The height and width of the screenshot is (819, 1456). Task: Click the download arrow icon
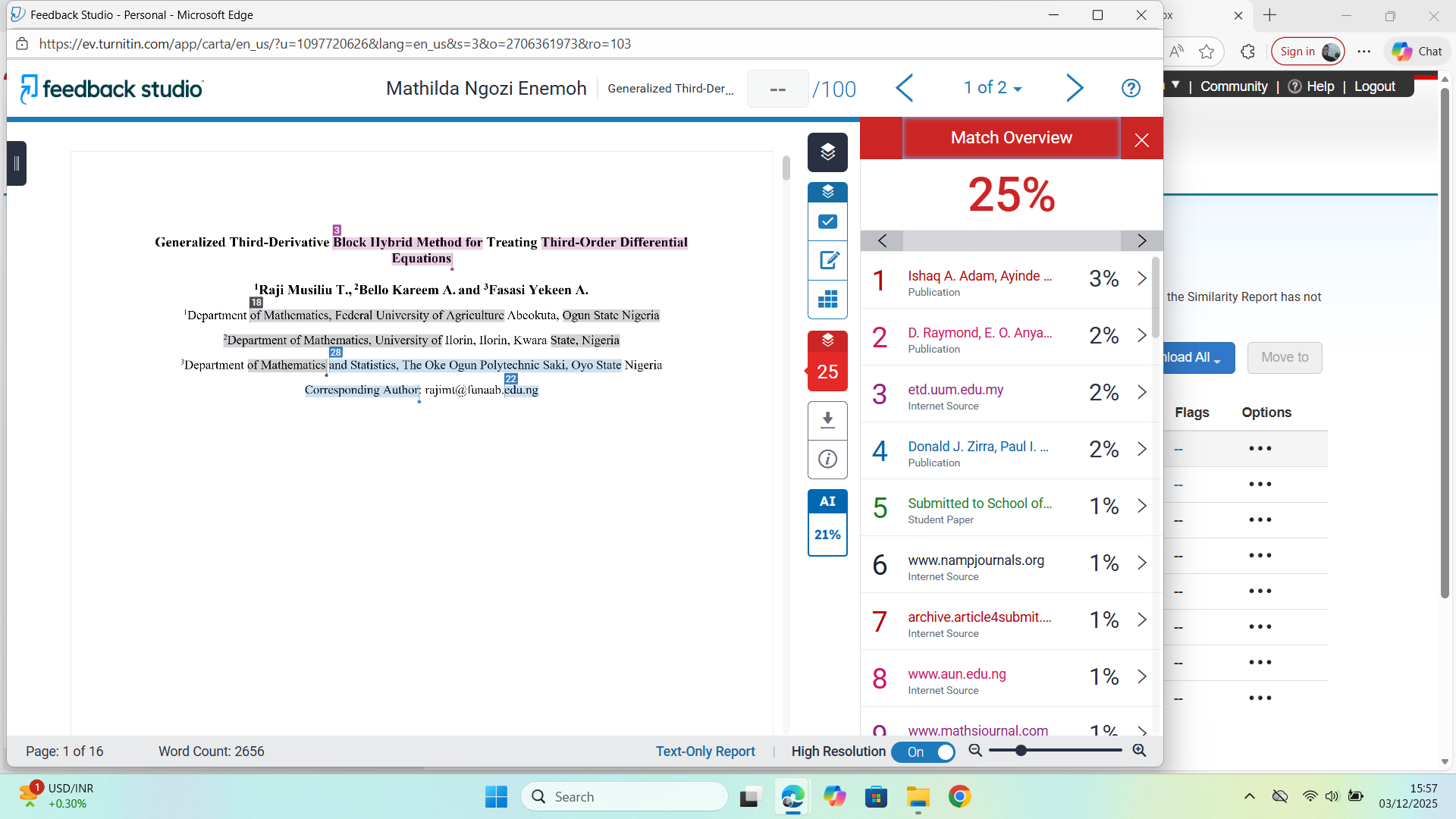tap(827, 419)
